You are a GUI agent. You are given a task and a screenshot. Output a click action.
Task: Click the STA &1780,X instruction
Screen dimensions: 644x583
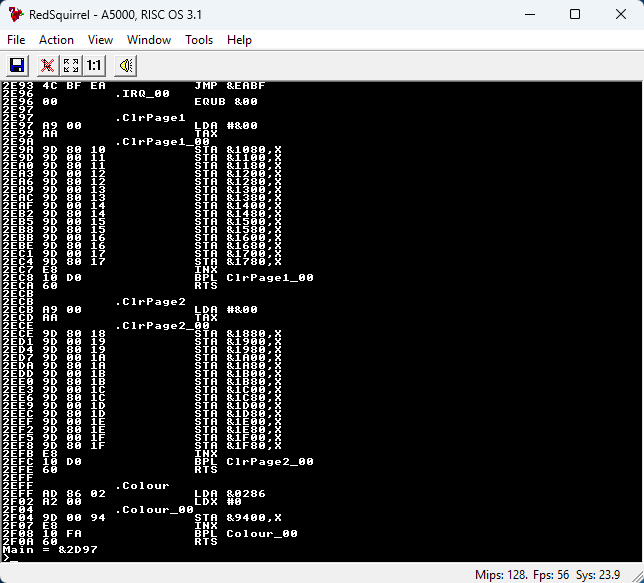pos(238,262)
